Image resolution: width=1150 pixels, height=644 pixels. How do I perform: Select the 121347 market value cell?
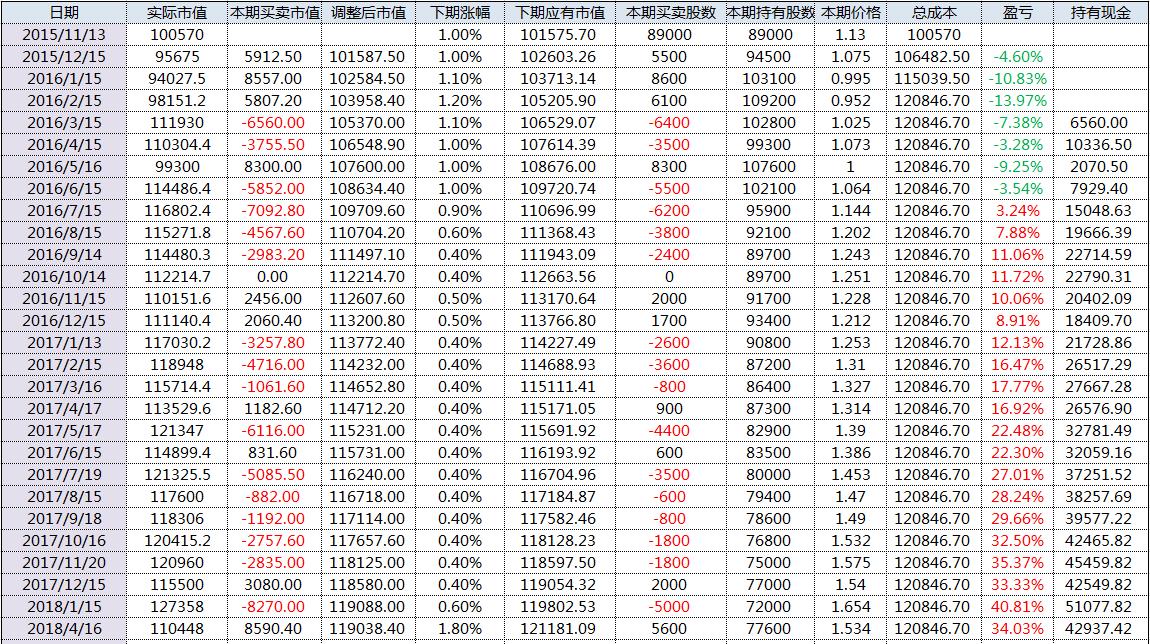tap(177, 431)
